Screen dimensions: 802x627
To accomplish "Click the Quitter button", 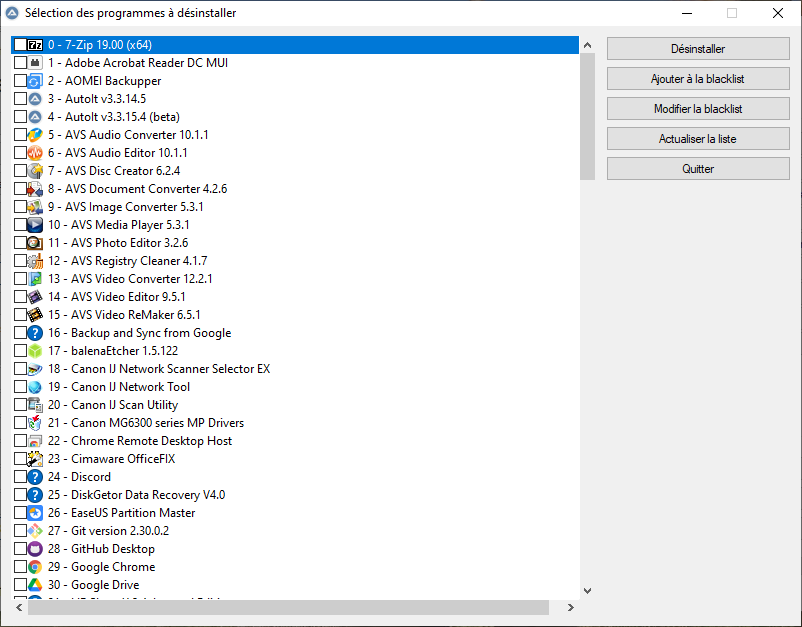I will pos(698,169).
